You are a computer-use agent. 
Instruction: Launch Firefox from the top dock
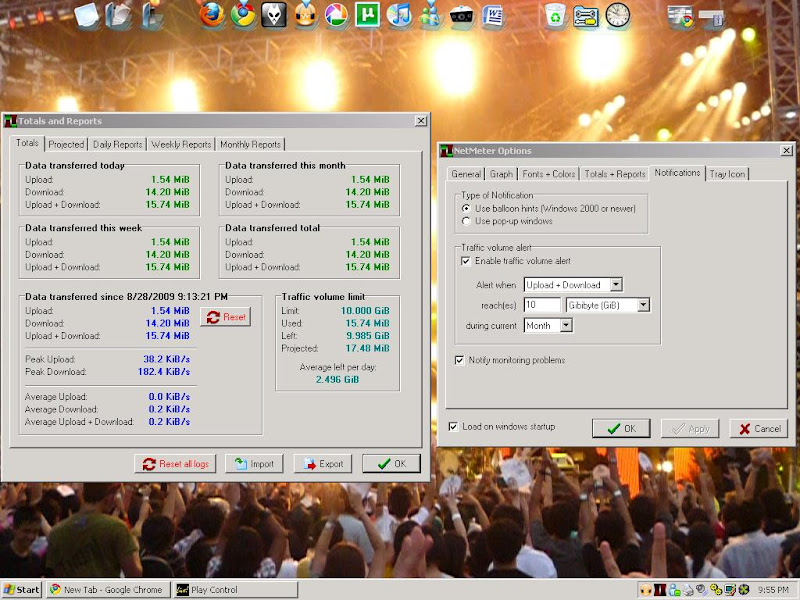coord(211,15)
